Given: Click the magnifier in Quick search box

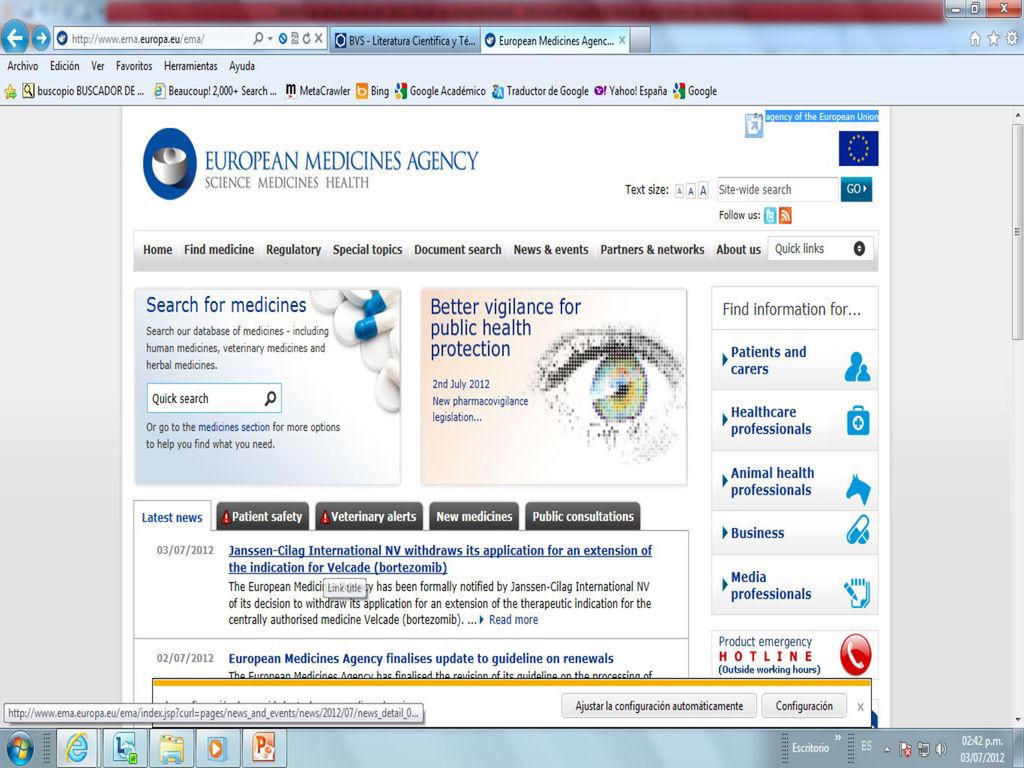Looking at the screenshot, I should click(x=270, y=398).
